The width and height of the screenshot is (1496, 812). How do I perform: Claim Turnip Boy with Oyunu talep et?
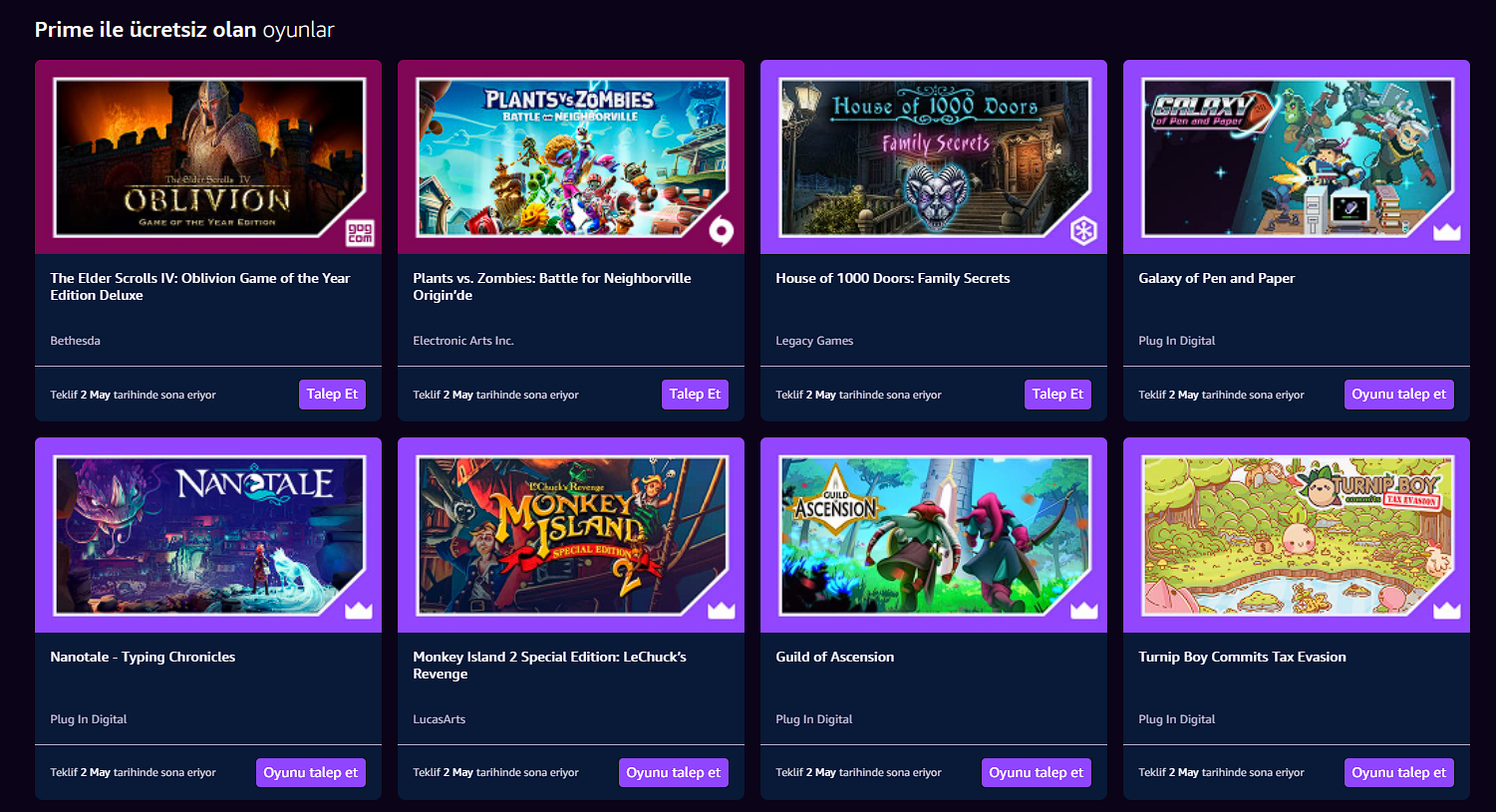coord(1398,772)
